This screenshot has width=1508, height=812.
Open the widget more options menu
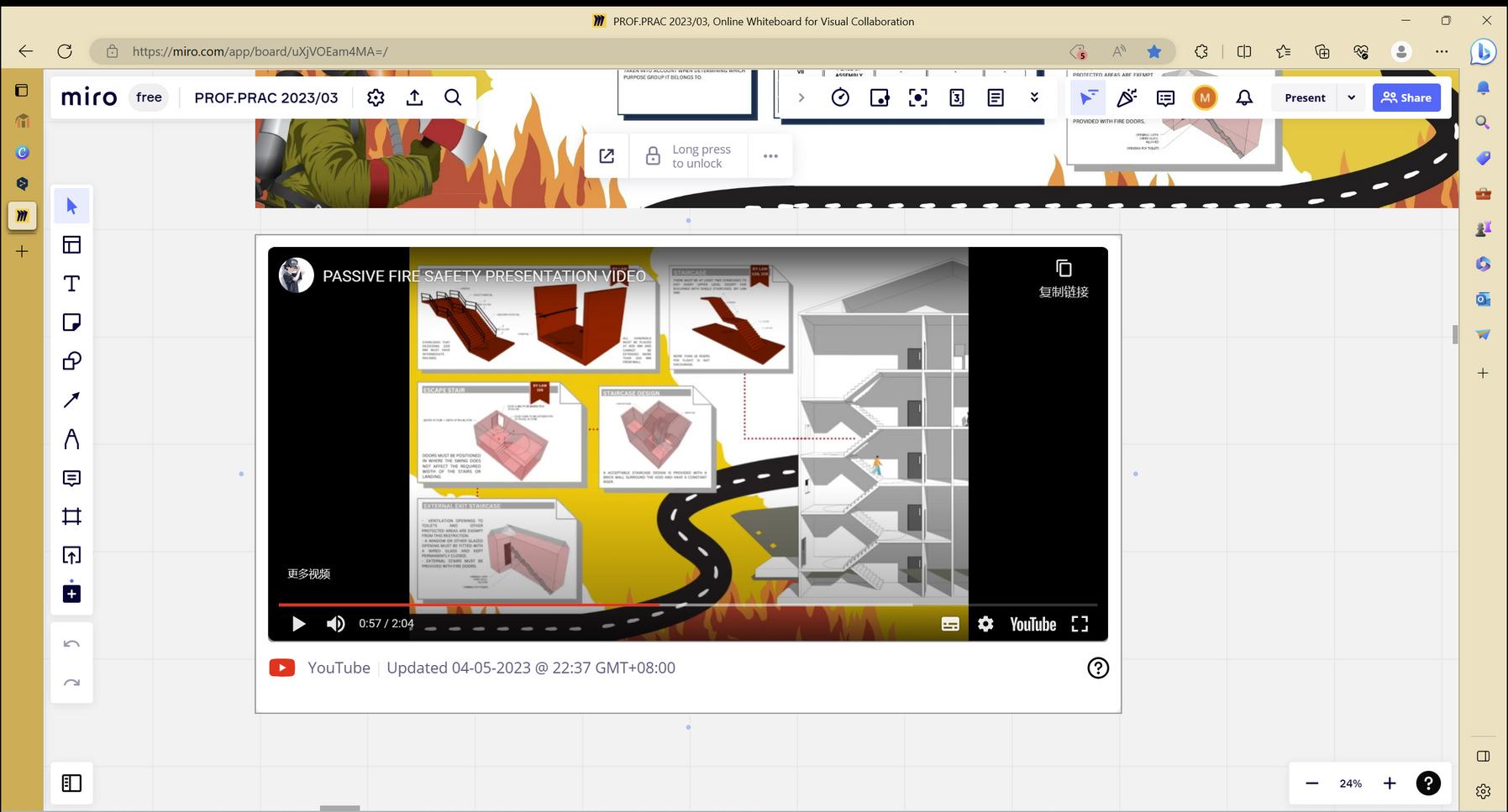point(770,156)
